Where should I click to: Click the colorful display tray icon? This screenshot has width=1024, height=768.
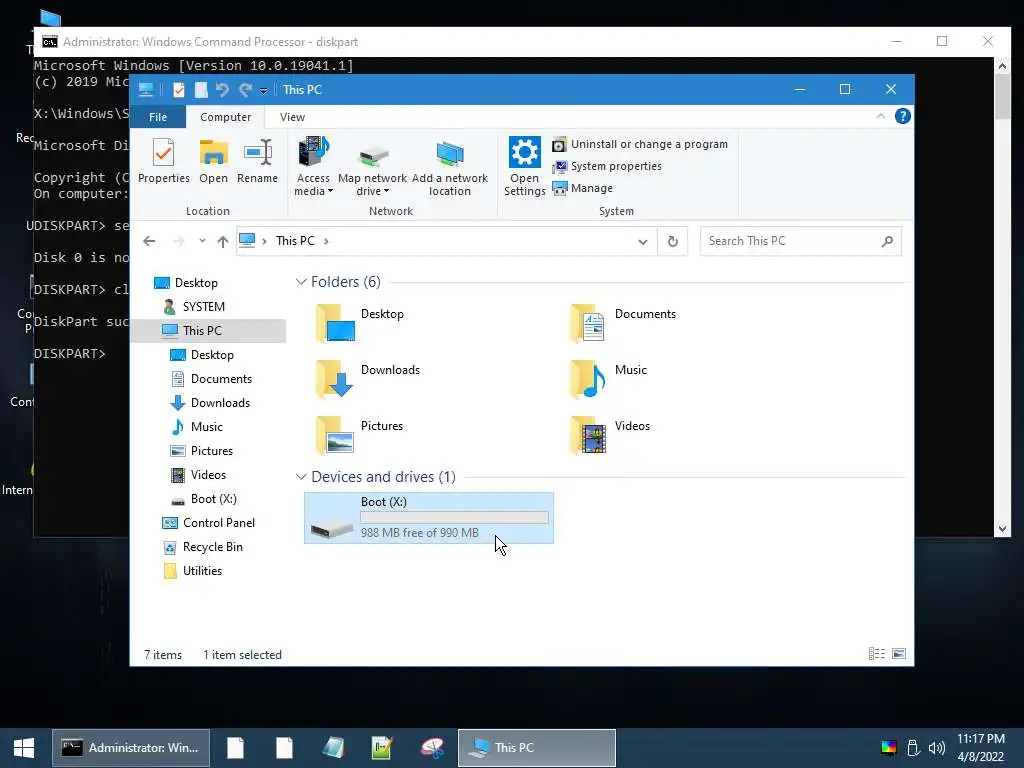coord(889,748)
